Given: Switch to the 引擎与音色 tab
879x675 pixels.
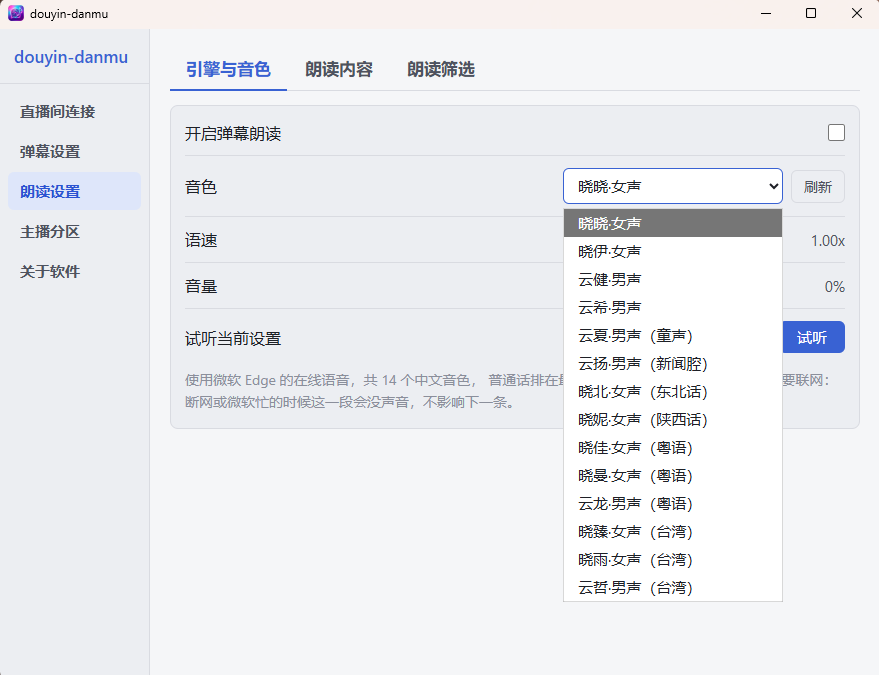Looking at the screenshot, I should 228,70.
